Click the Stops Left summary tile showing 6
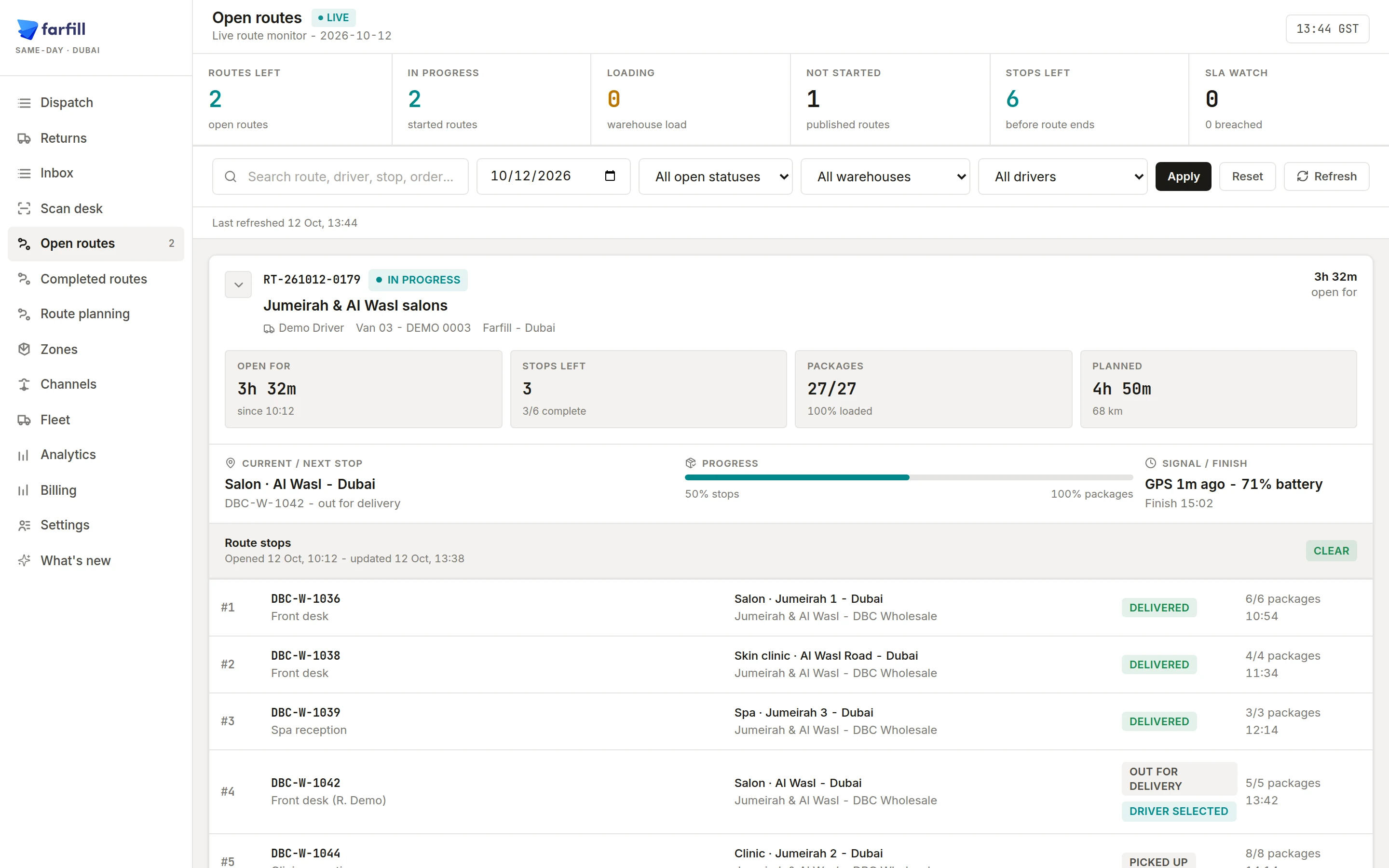 pos(1089,99)
